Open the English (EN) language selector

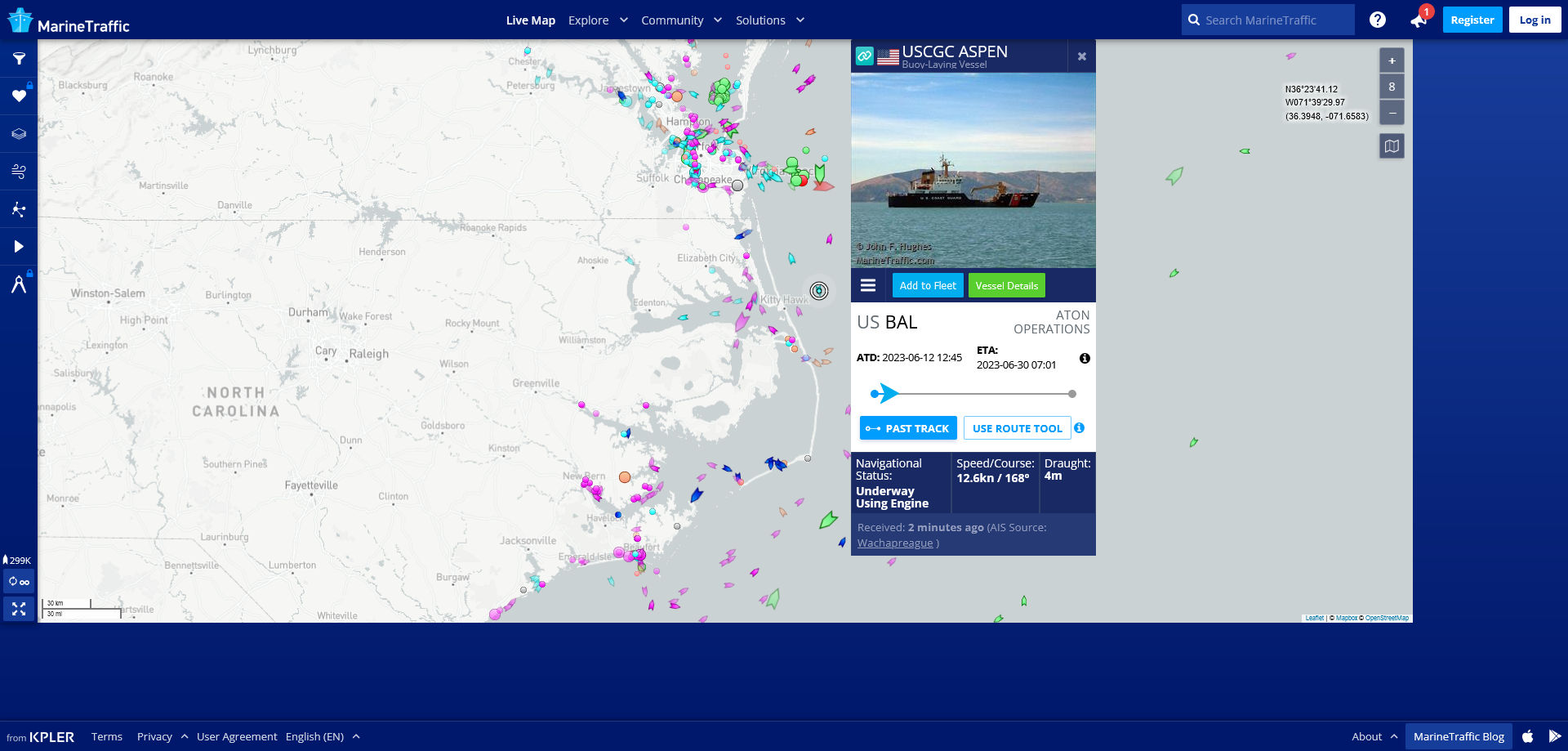314,736
